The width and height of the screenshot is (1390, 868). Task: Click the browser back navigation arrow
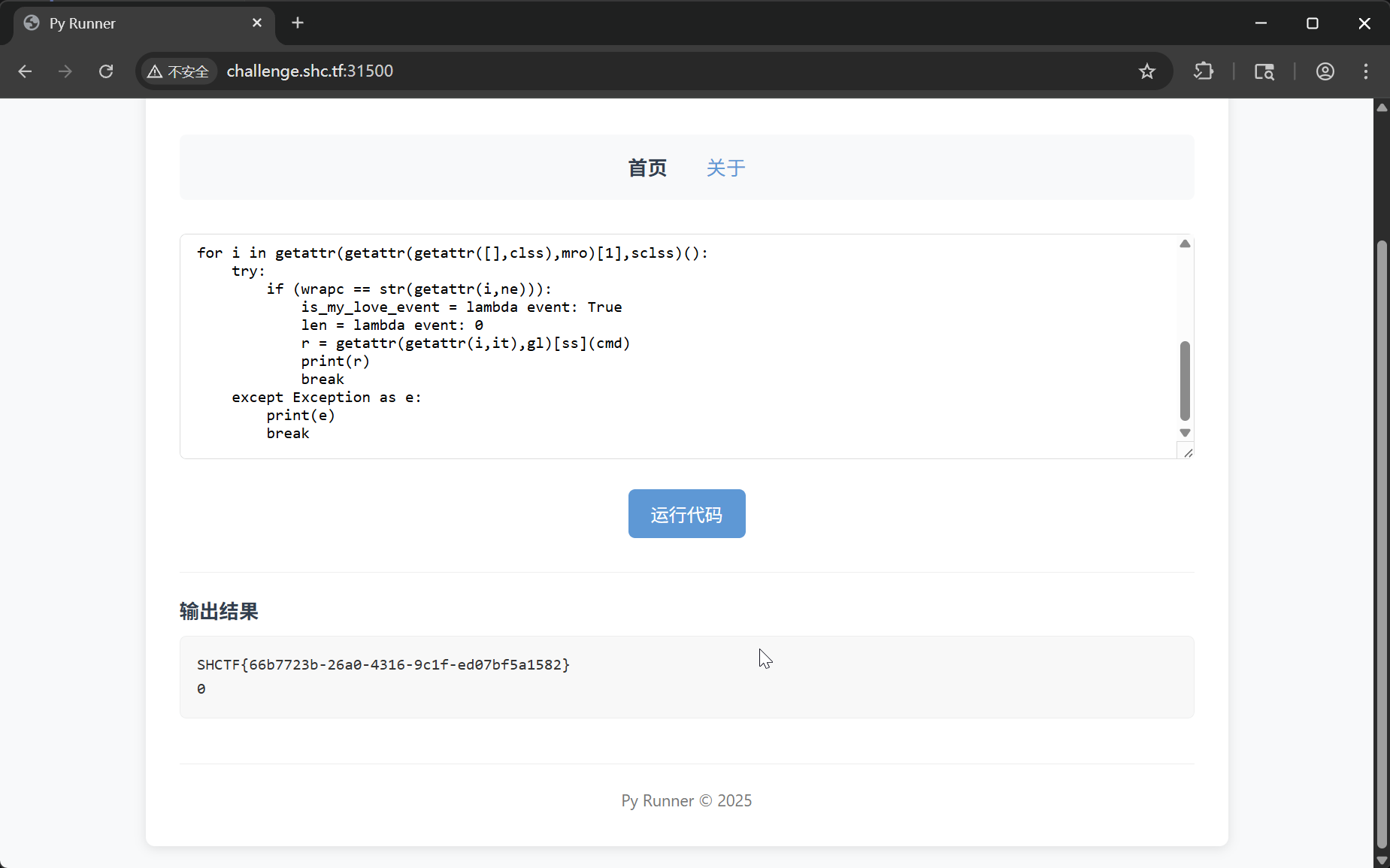pyautogui.click(x=25, y=71)
